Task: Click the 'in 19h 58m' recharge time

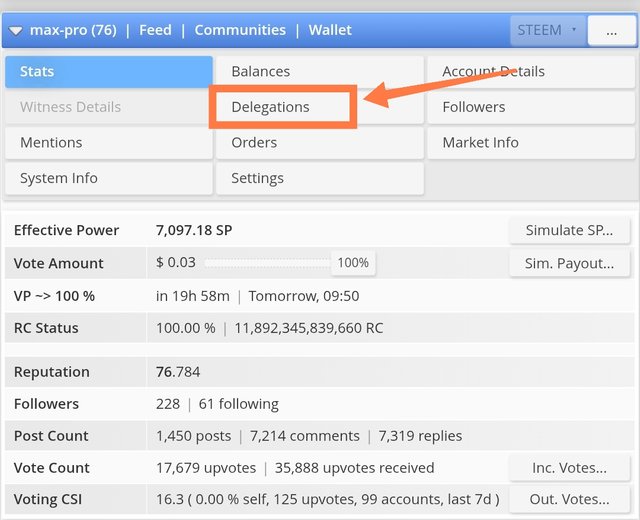Action: pyautogui.click(x=193, y=296)
